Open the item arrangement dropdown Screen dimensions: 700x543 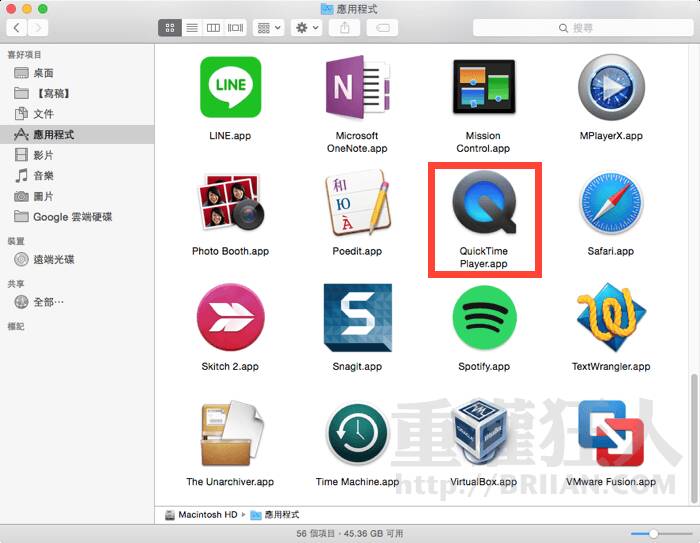pos(269,28)
